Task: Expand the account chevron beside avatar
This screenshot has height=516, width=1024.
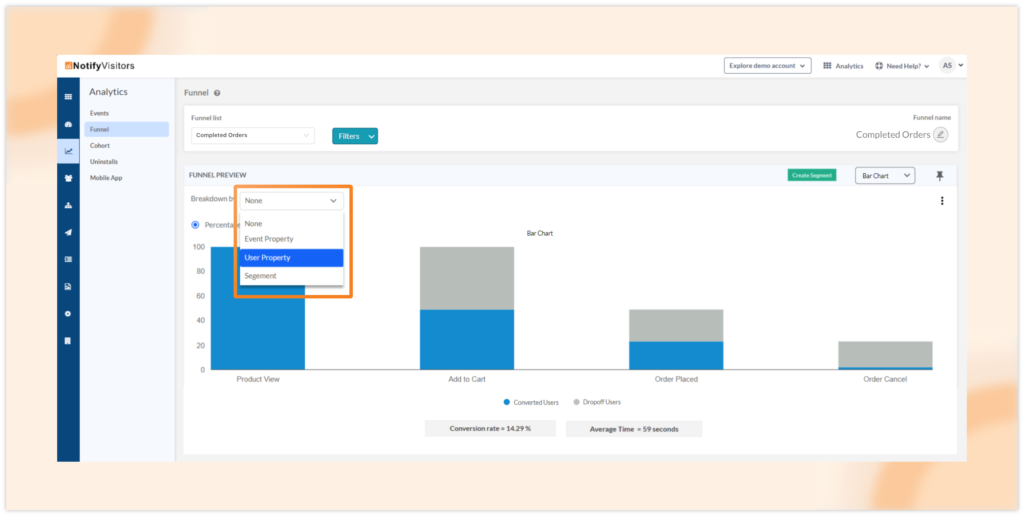Action: pos(961,66)
